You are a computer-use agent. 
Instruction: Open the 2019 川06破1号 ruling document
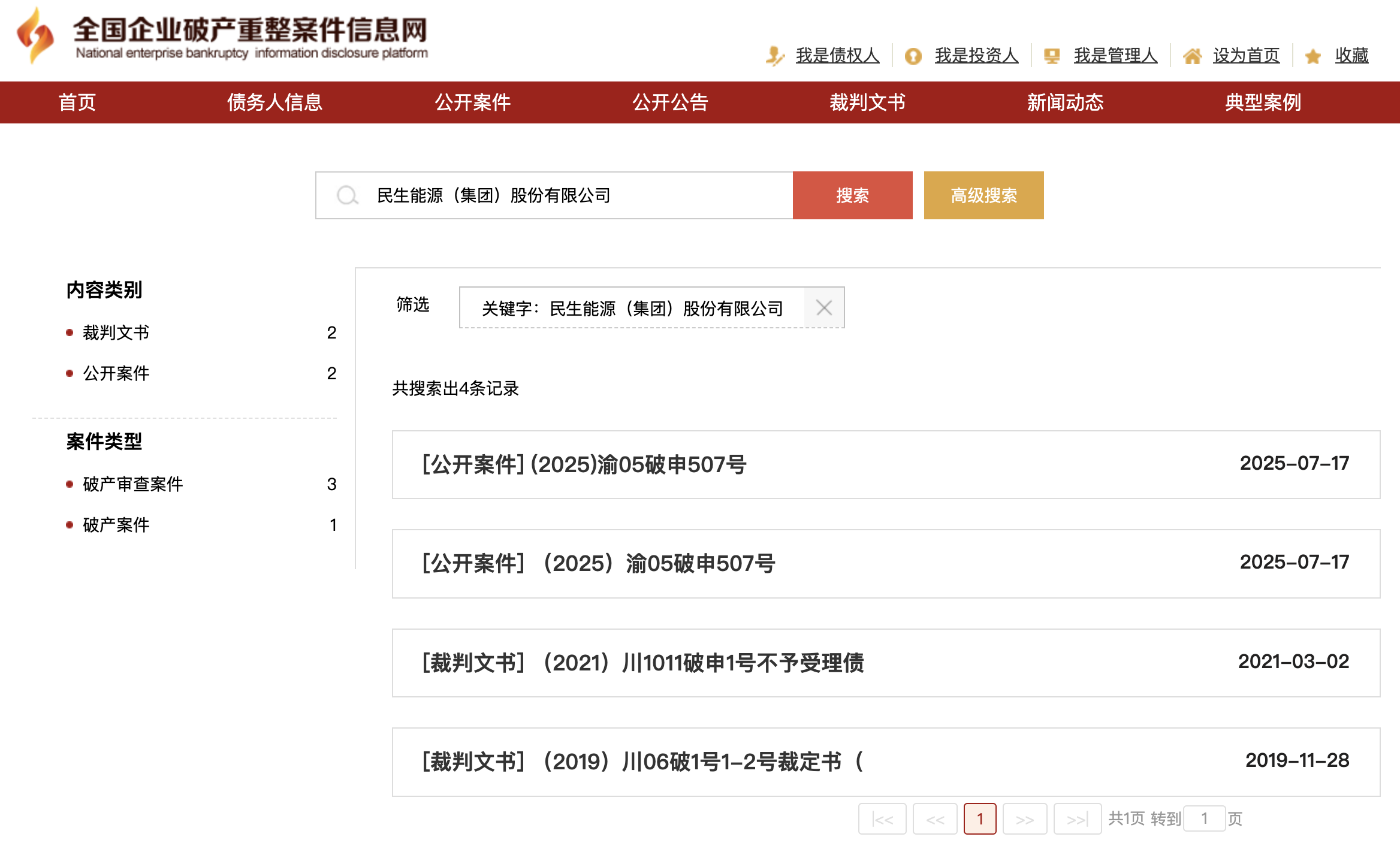[x=643, y=762]
